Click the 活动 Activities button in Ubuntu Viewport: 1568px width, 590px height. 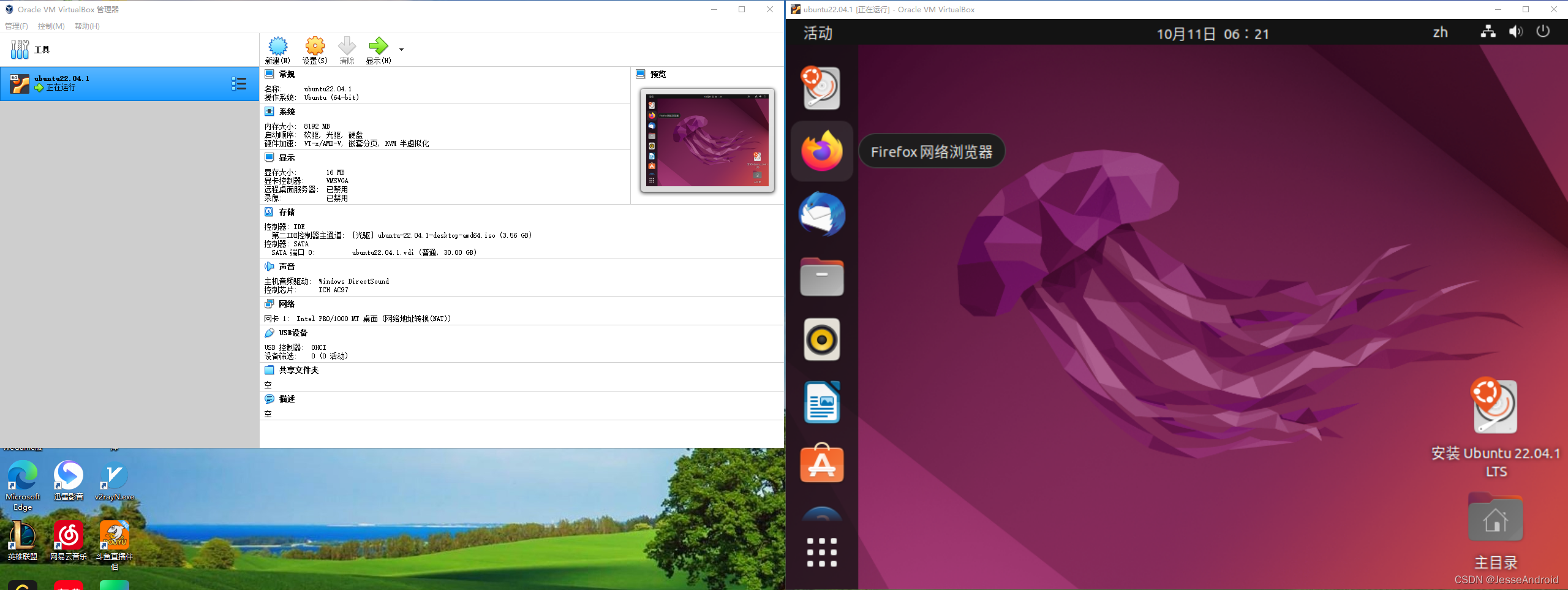click(818, 33)
